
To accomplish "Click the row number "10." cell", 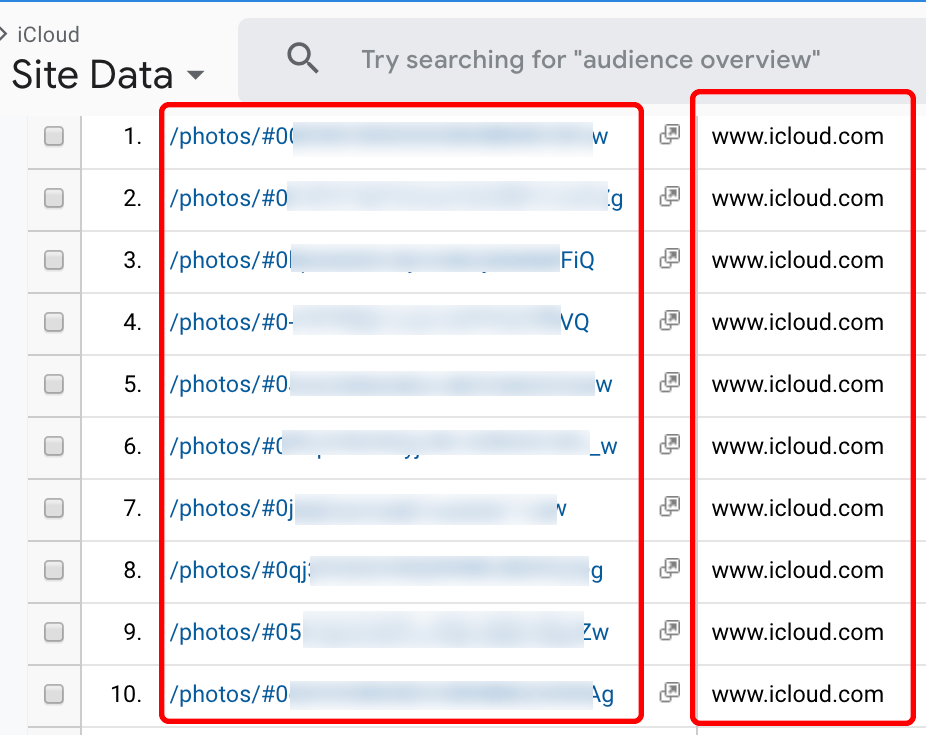I will pos(126,694).
